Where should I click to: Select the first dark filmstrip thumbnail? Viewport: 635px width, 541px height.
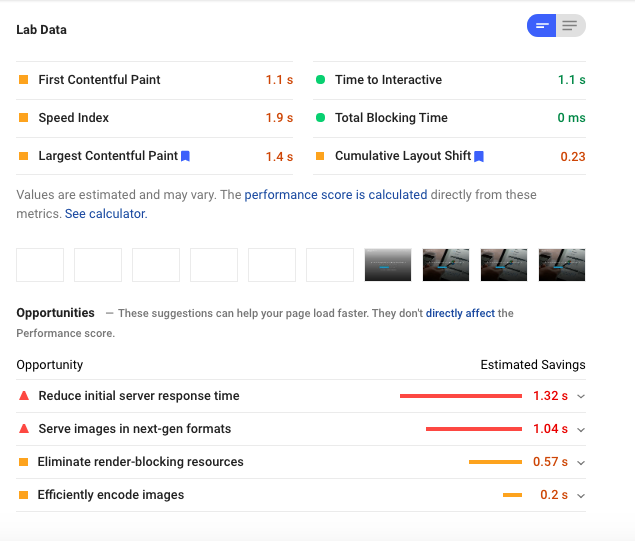pos(388,265)
